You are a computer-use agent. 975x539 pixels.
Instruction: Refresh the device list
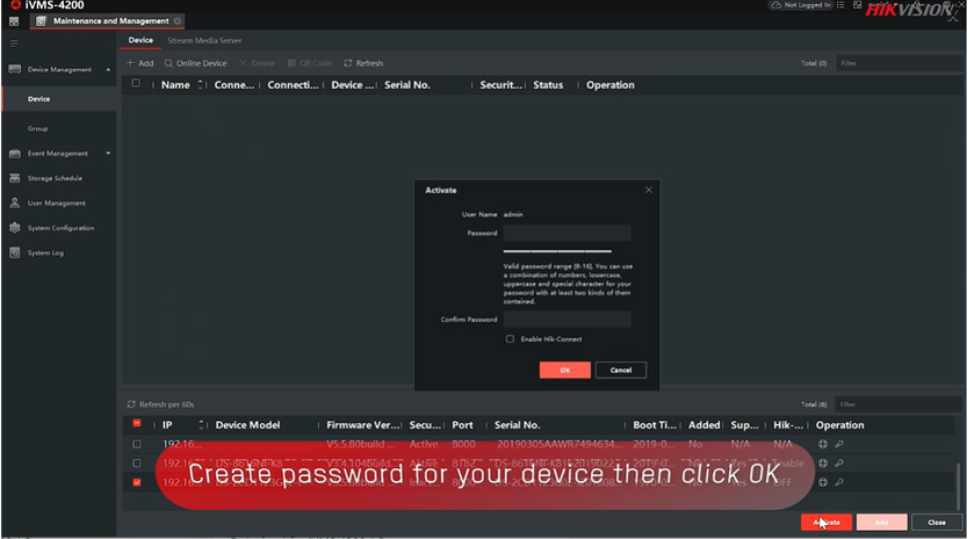[363, 63]
